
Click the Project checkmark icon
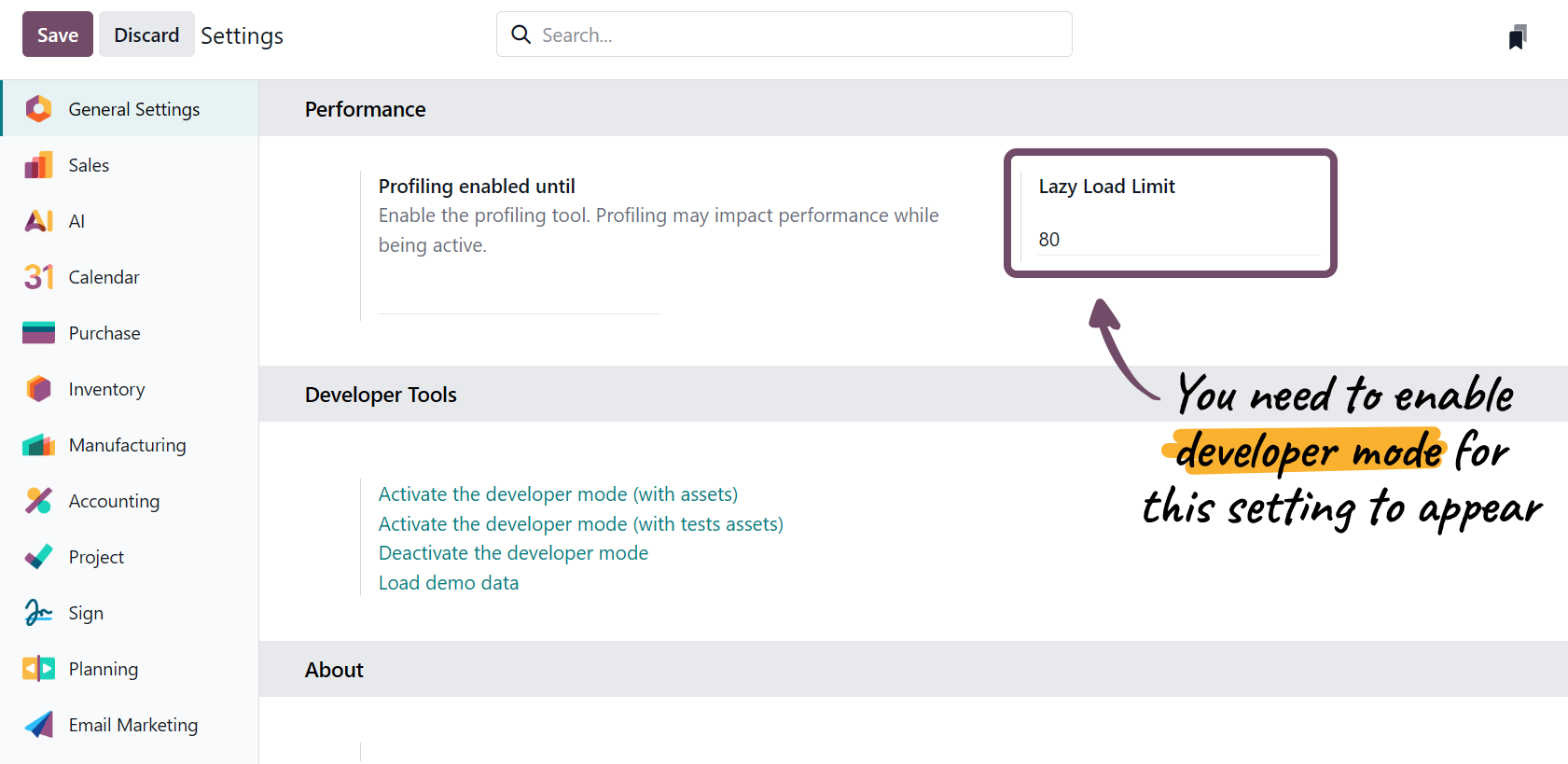[x=38, y=557]
